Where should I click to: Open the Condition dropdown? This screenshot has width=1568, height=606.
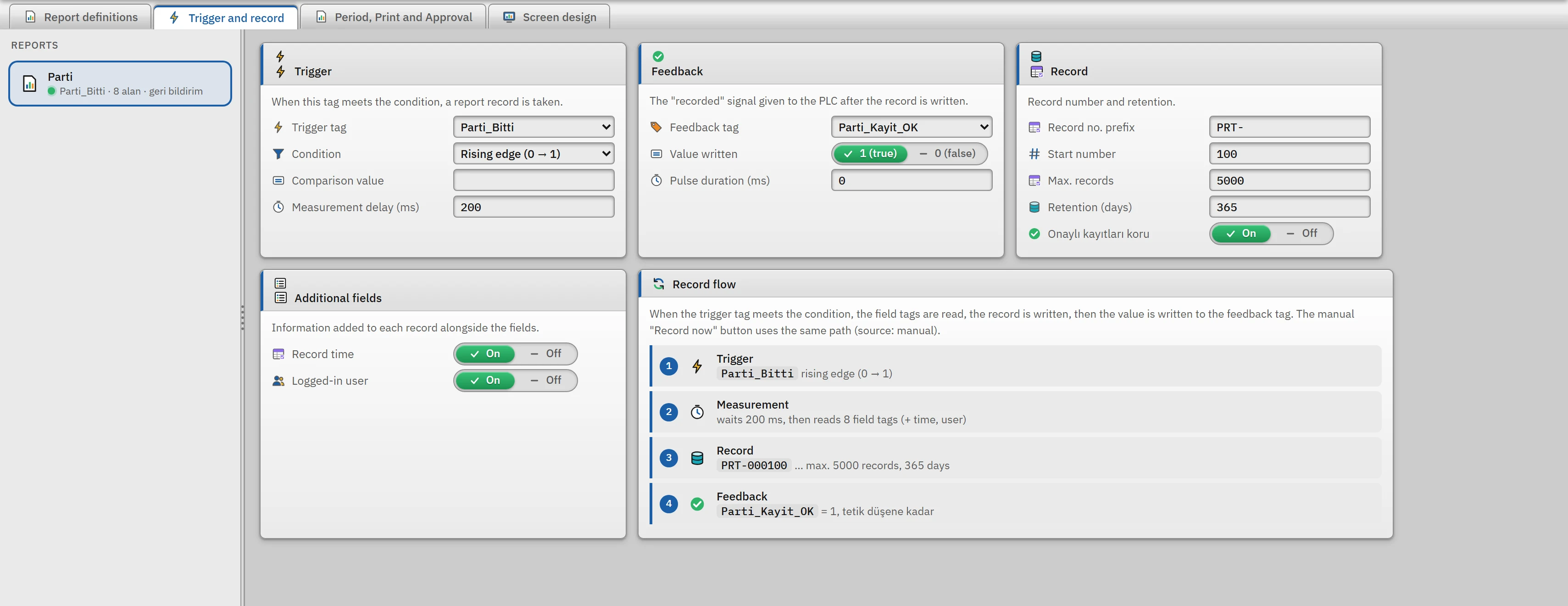(533, 154)
